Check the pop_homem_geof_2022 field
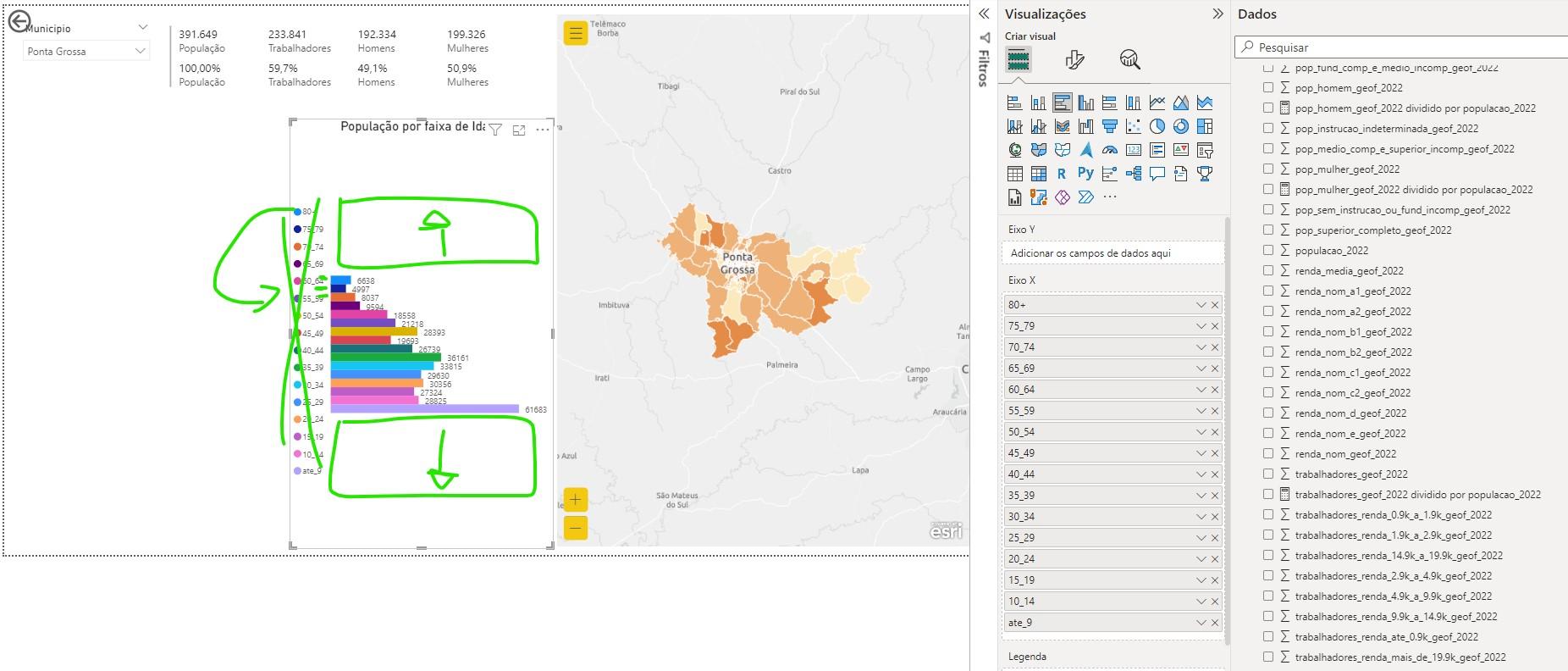The width and height of the screenshot is (1568, 671). [x=1268, y=87]
